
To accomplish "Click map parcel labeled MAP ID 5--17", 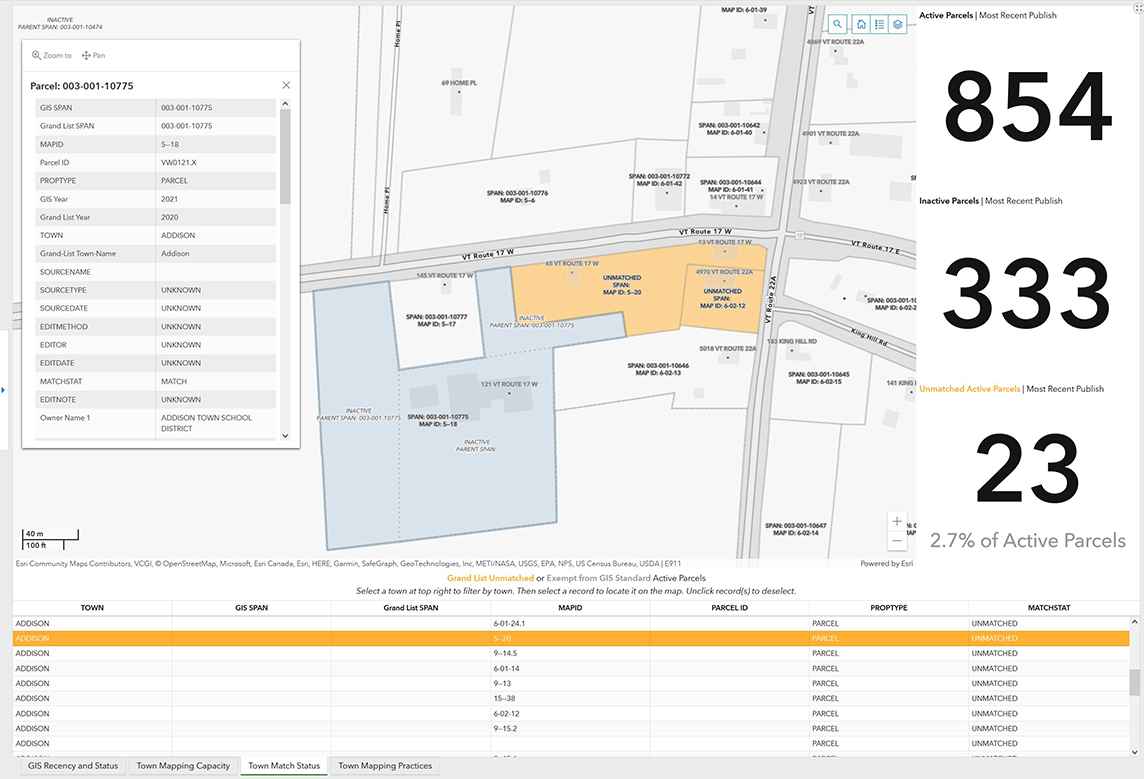I will click(436, 321).
